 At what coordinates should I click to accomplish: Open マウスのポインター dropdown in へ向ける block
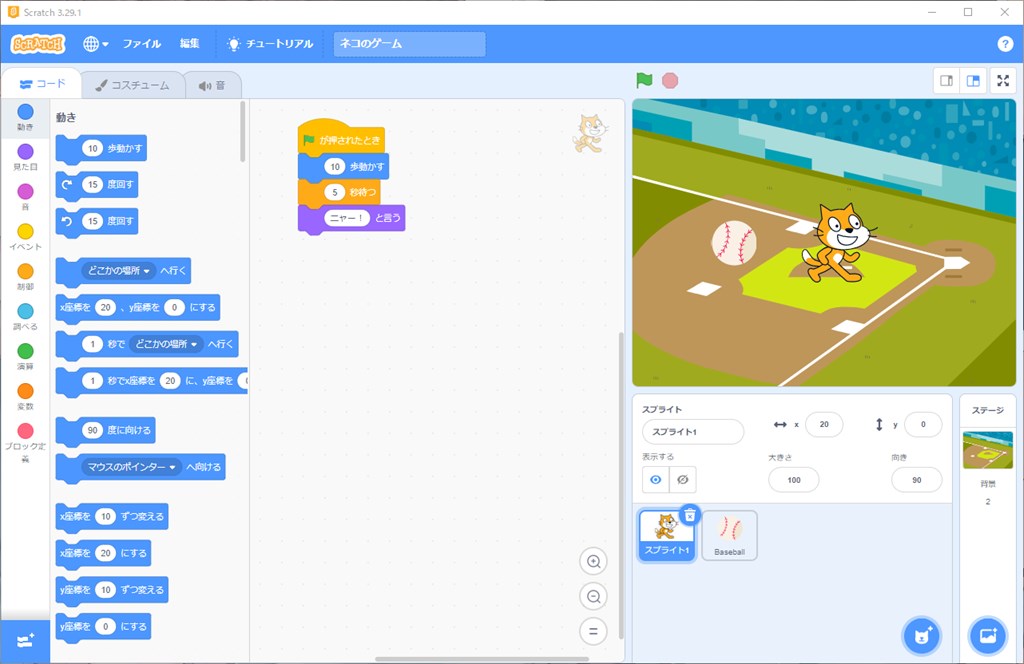coord(131,467)
